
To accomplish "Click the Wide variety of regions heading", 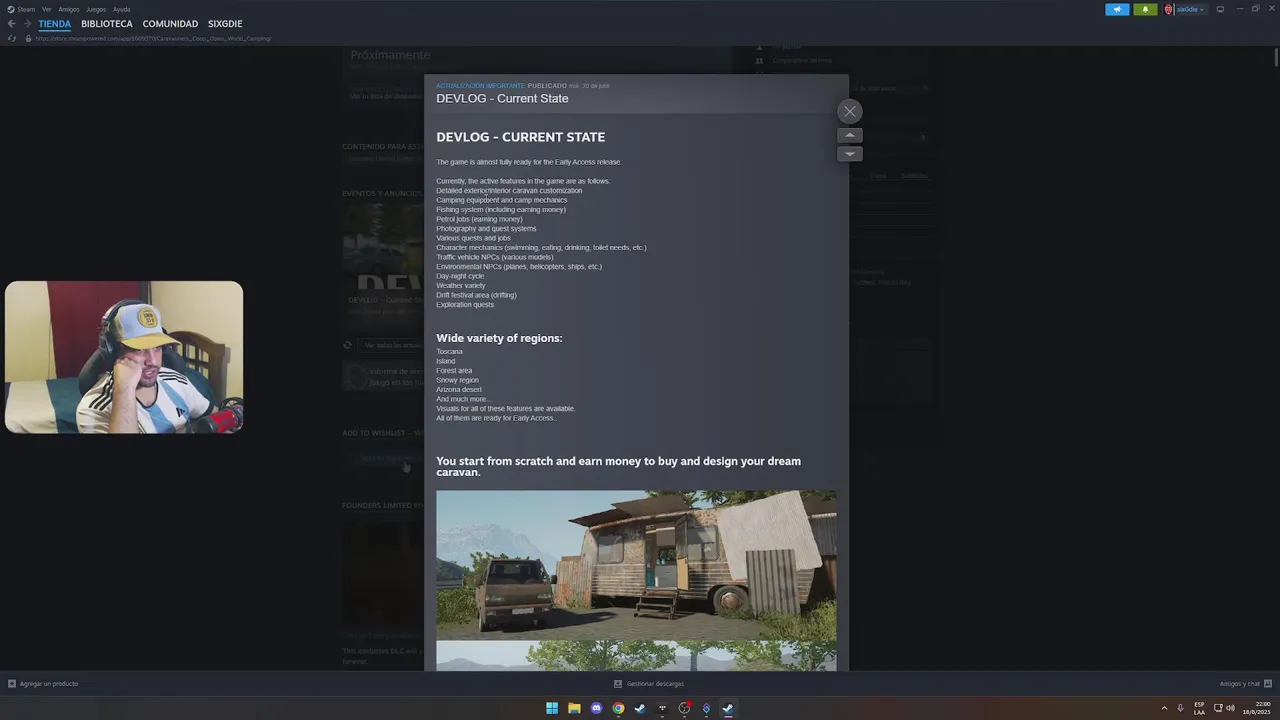I will (499, 338).
